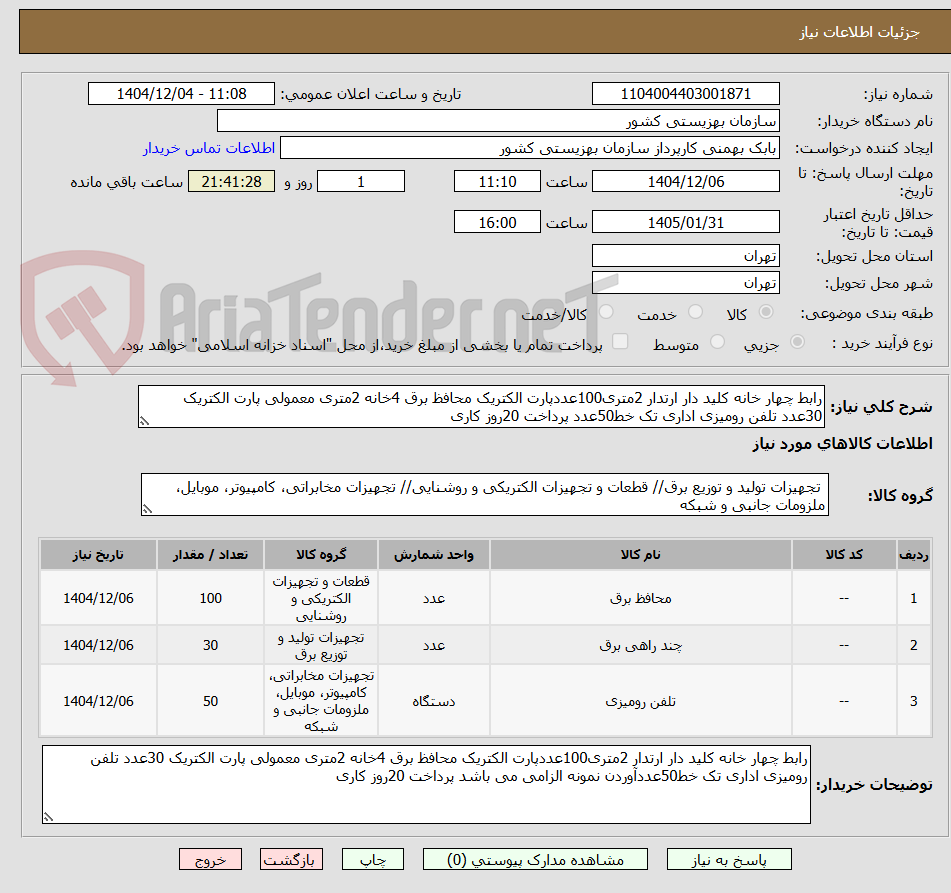Click the validity time 16:00 field
This screenshot has width=951, height=893.
pos(497,222)
